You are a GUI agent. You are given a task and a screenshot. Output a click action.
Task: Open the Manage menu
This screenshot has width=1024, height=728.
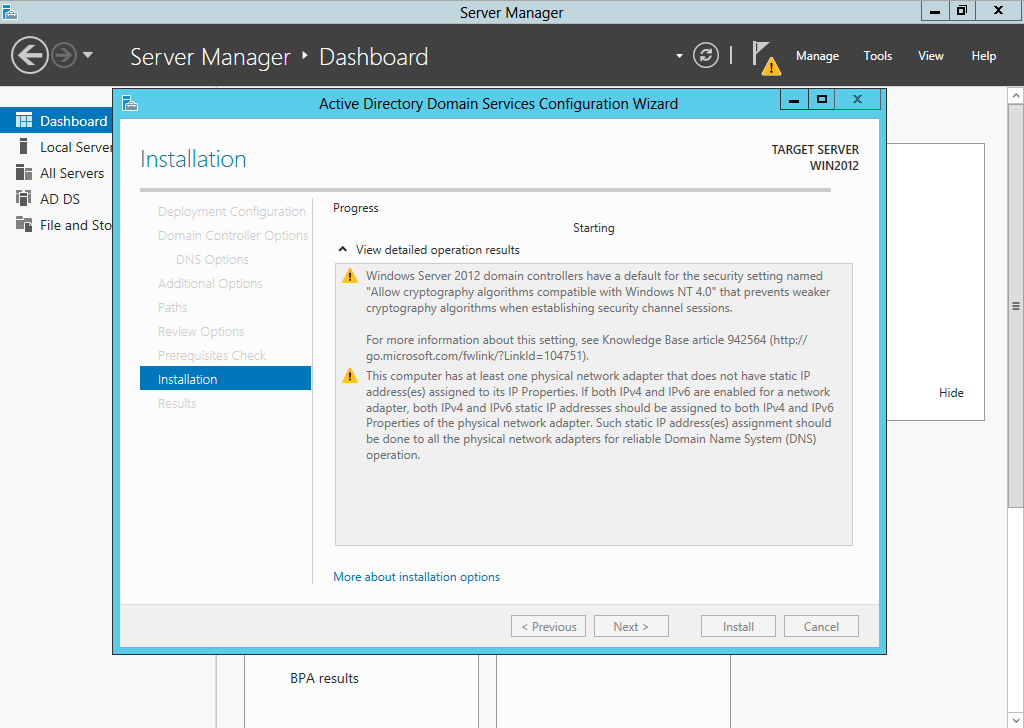[x=817, y=56]
